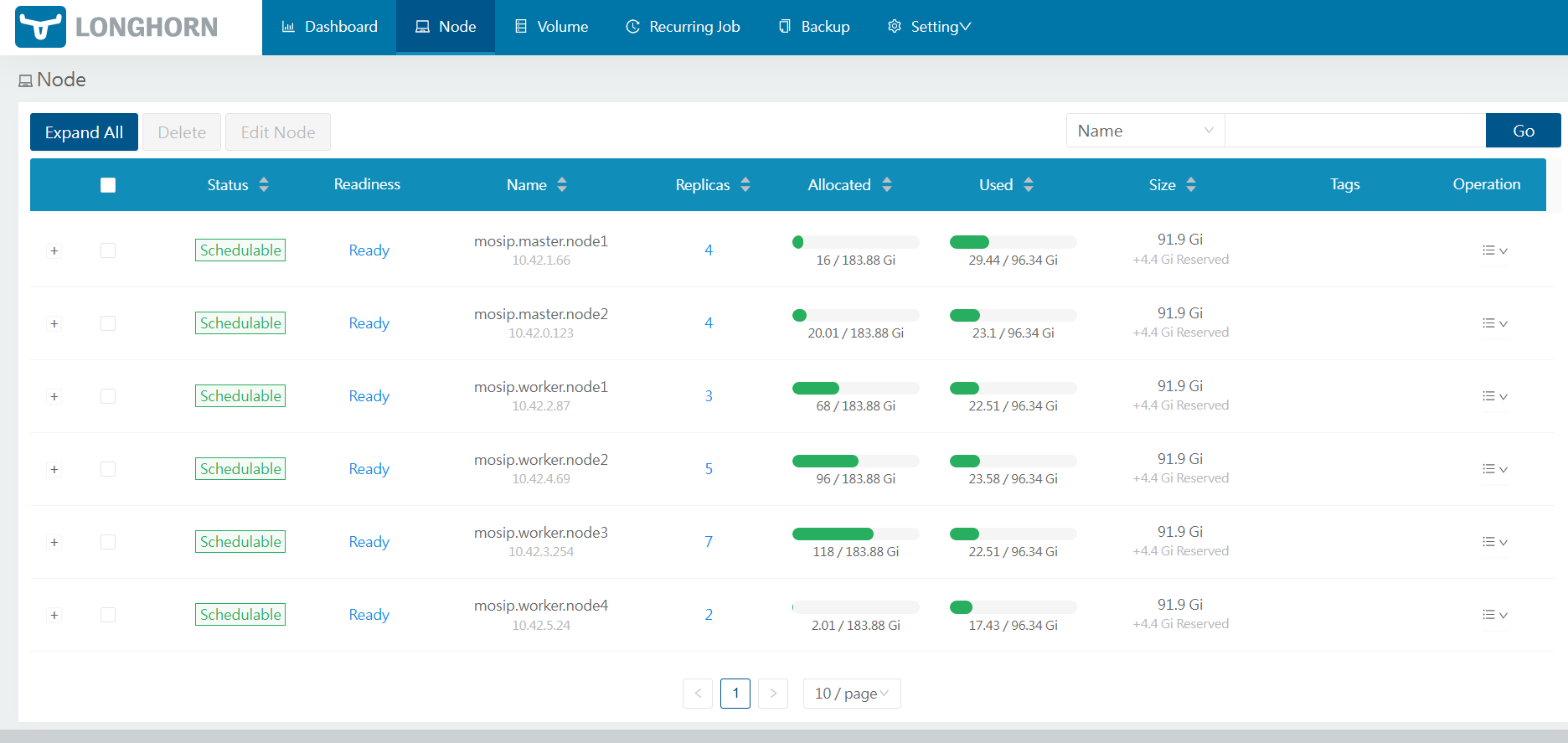This screenshot has height=743, width=1568.
Task: Open replicas link 4 for mosip.master.node1
Action: pos(709,250)
